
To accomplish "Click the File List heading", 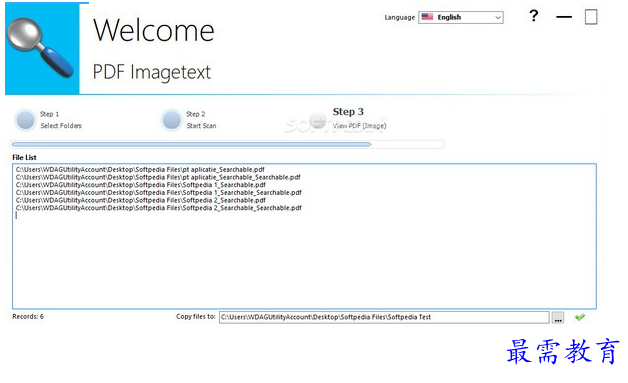I will point(24,157).
